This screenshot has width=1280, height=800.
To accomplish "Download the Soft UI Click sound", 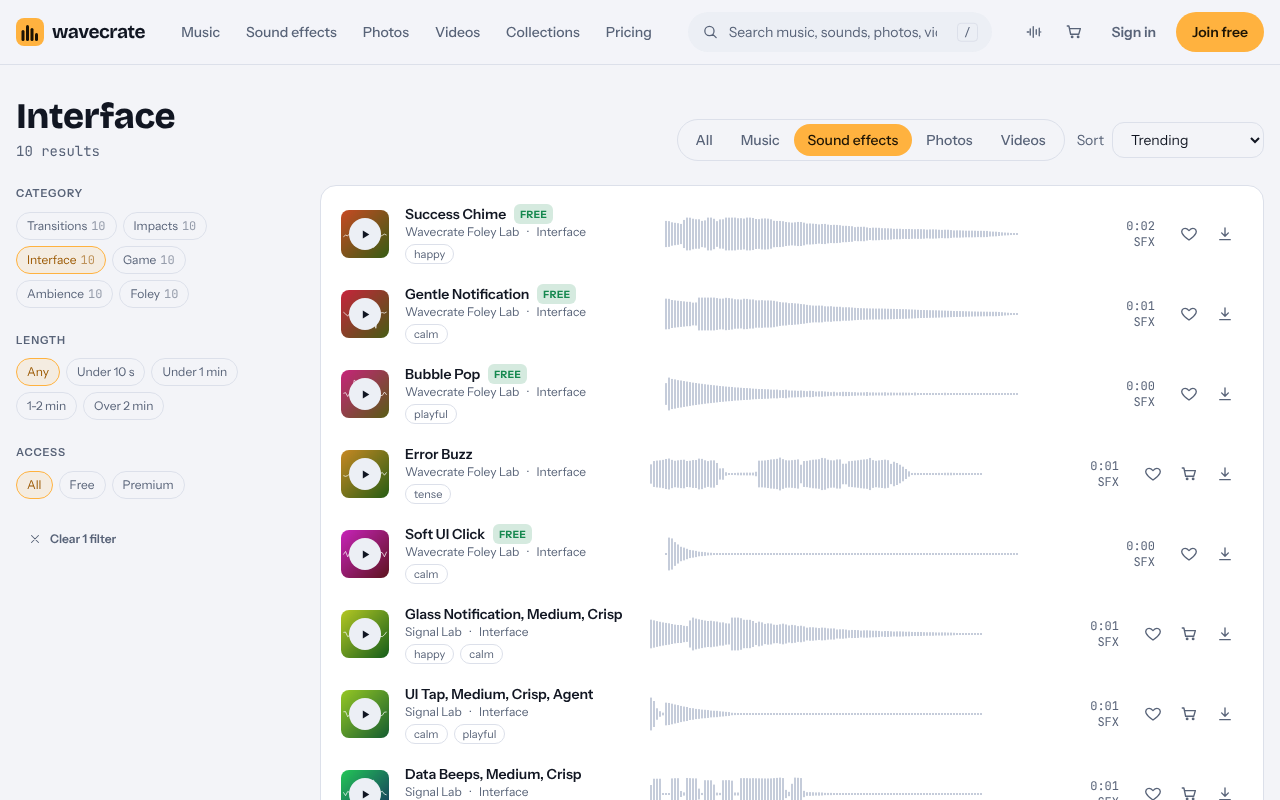I will [1225, 554].
